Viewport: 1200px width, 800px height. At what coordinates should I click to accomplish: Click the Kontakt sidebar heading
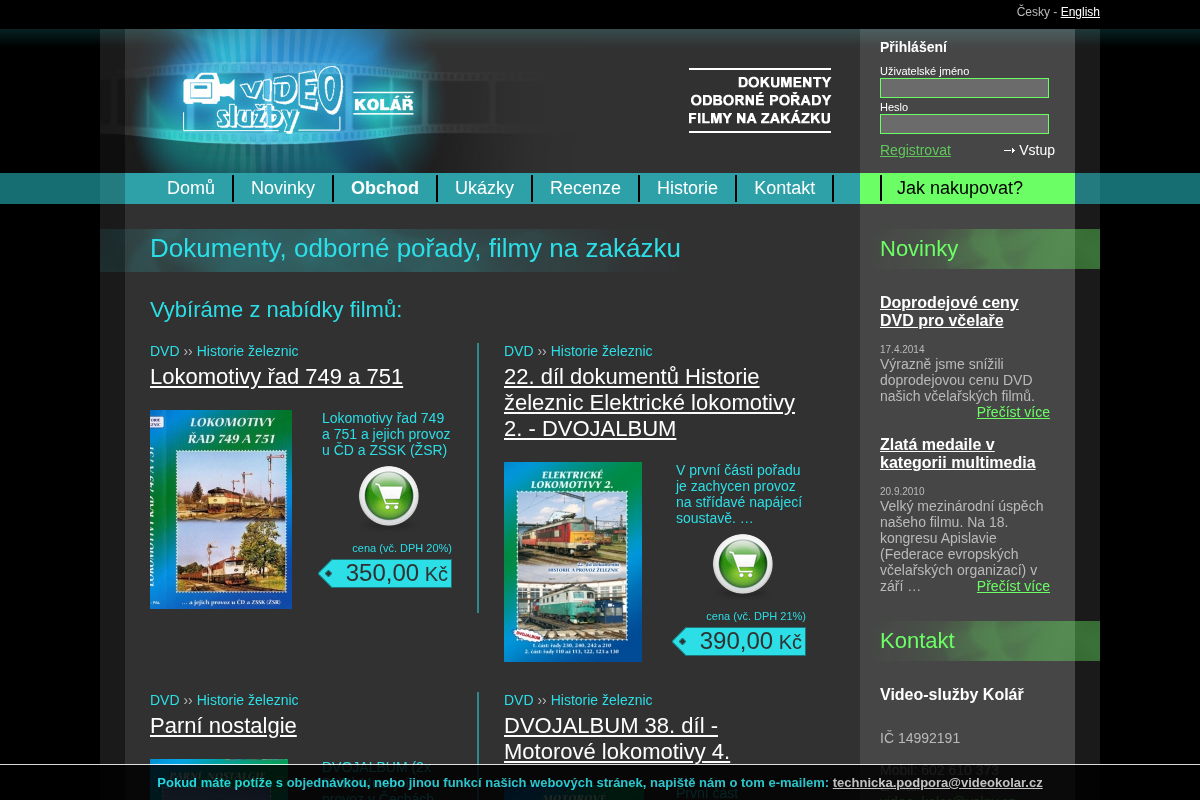point(917,641)
